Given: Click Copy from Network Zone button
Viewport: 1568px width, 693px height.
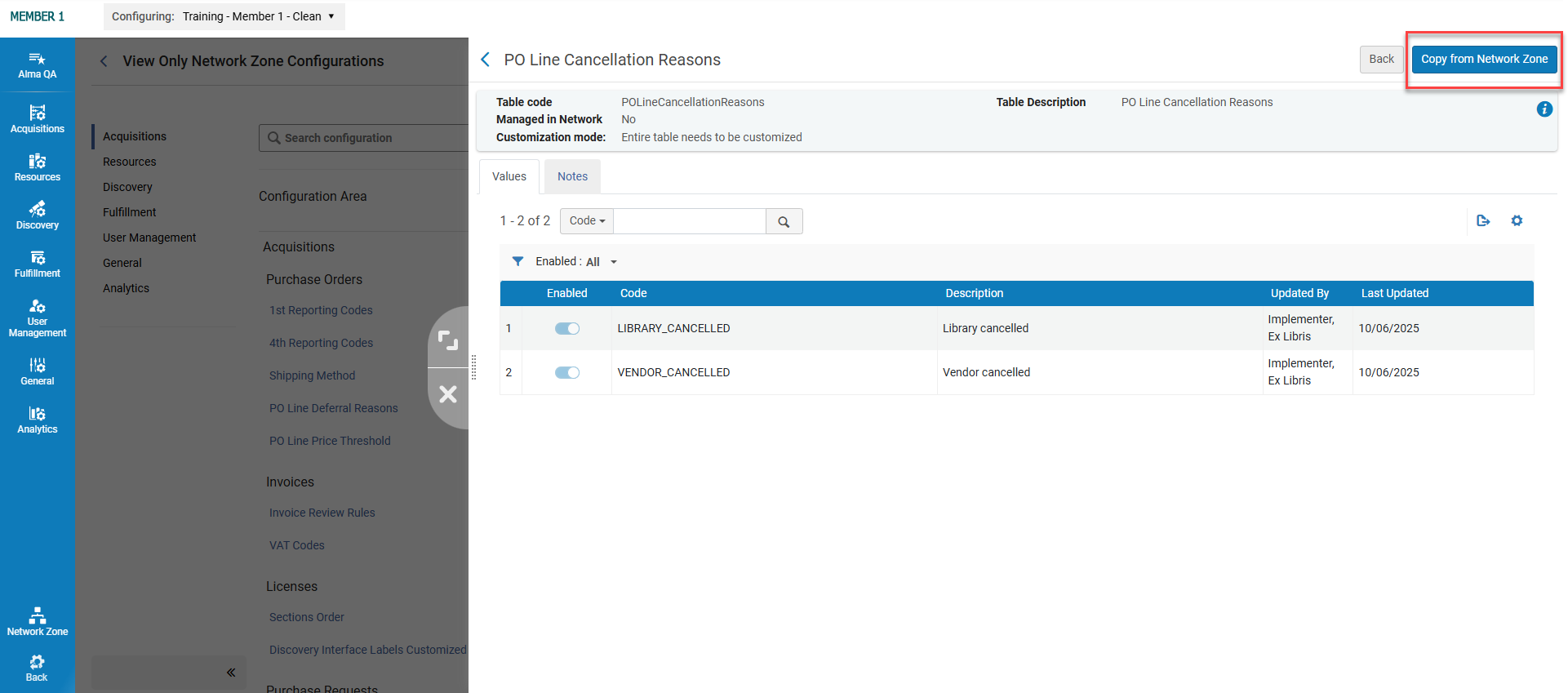Looking at the screenshot, I should coord(1484,59).
